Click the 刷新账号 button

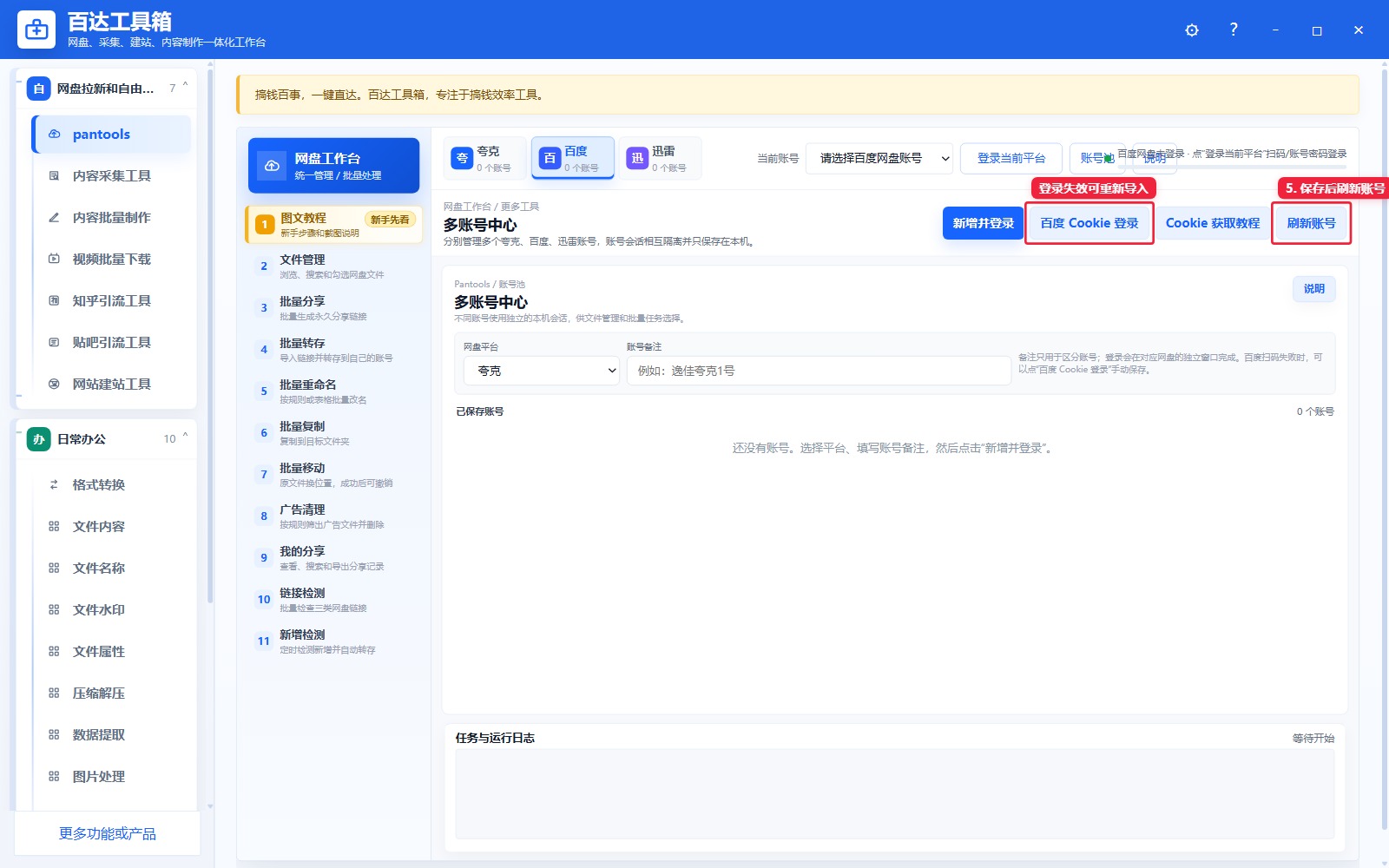click(1311, 223)
